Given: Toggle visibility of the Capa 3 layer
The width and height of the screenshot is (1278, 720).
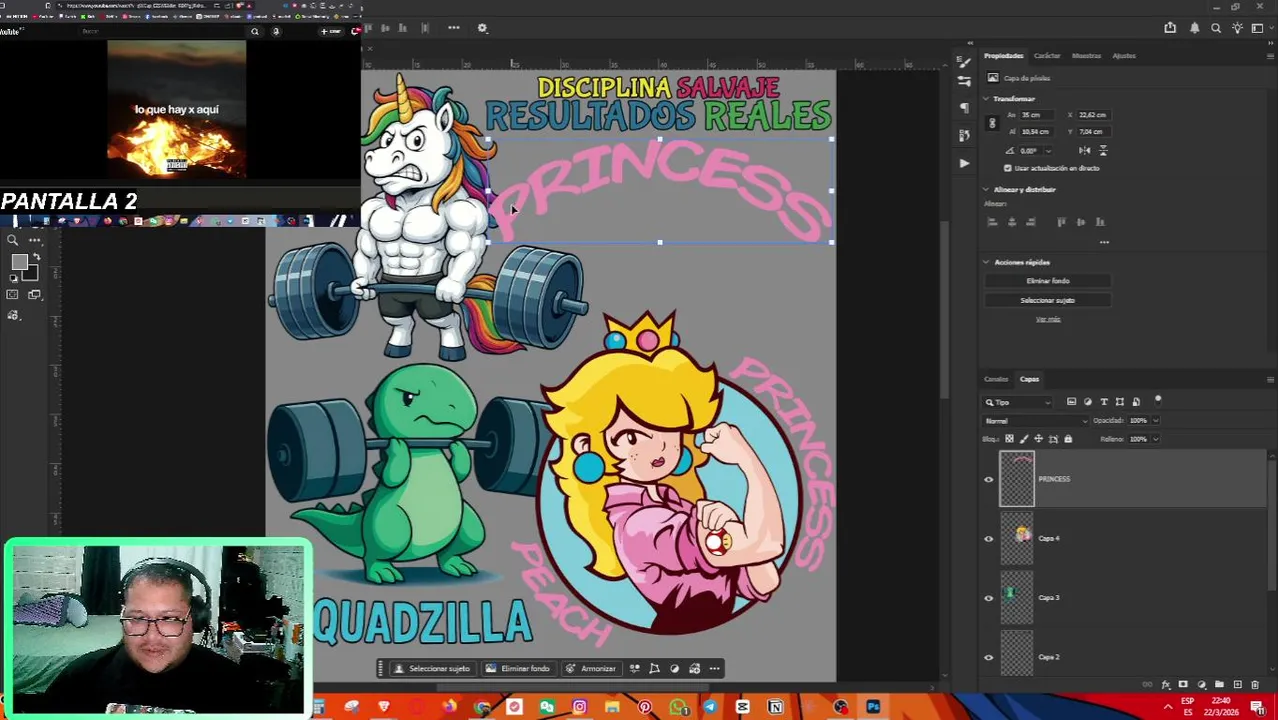Looking at the screenshot, I should tap(989, 598).
